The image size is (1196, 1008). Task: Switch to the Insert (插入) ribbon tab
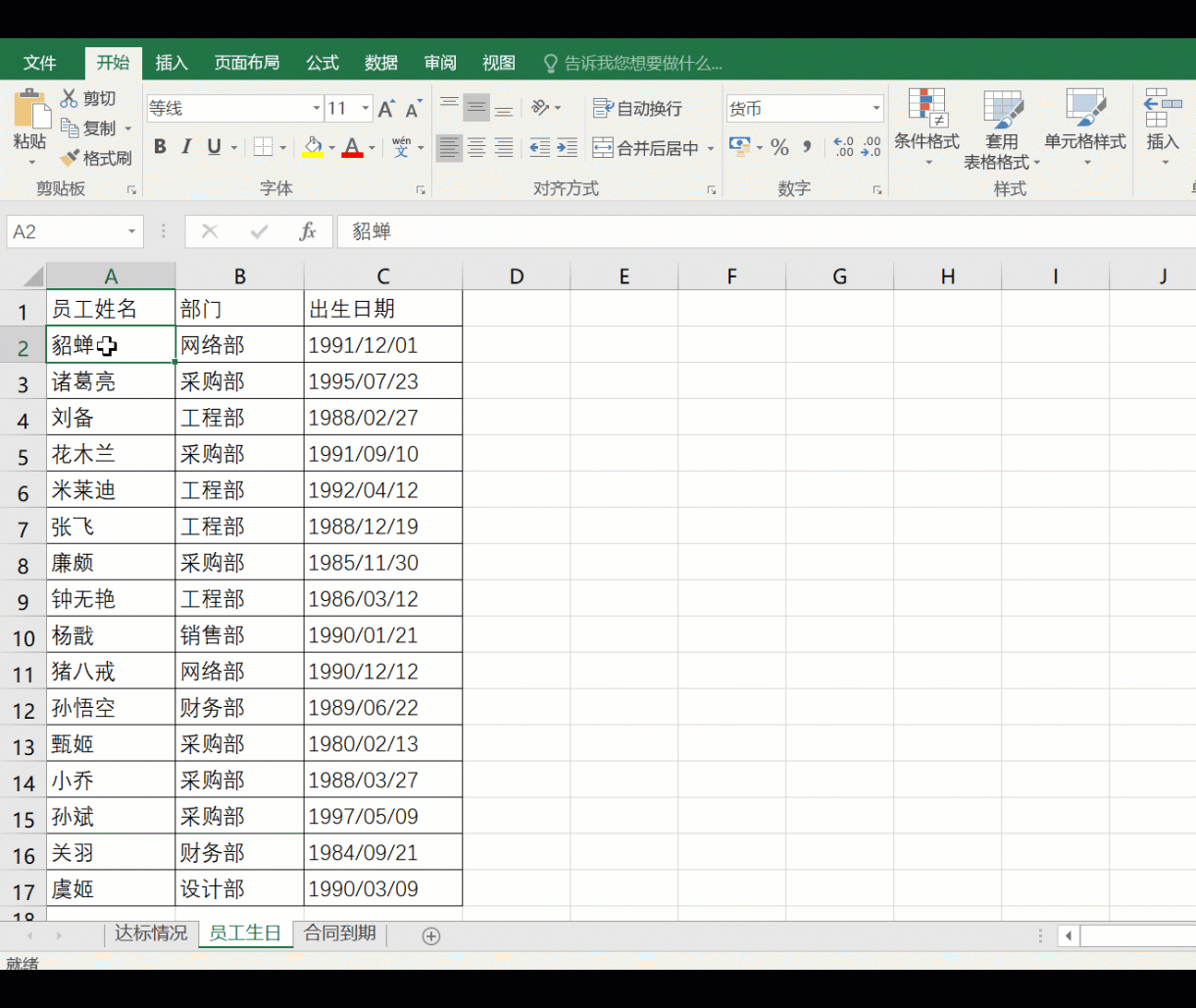172,63
